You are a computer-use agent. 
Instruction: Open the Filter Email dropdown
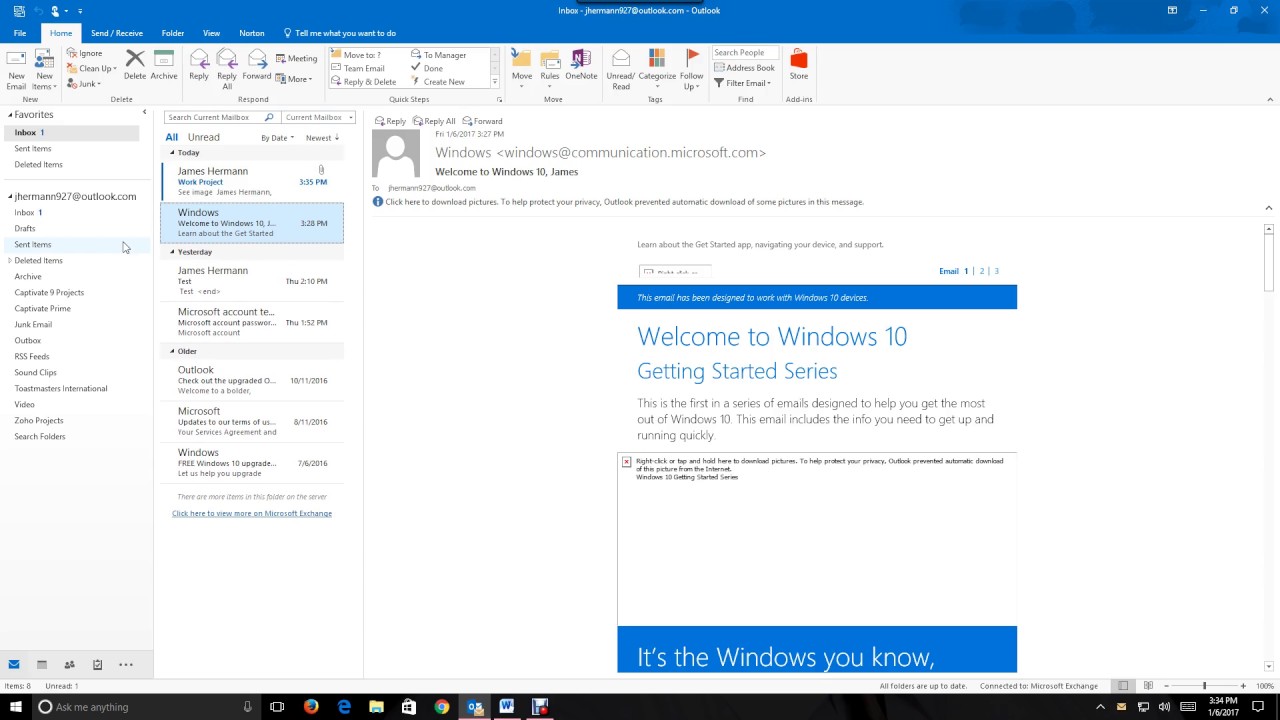[x=742, y=83]
